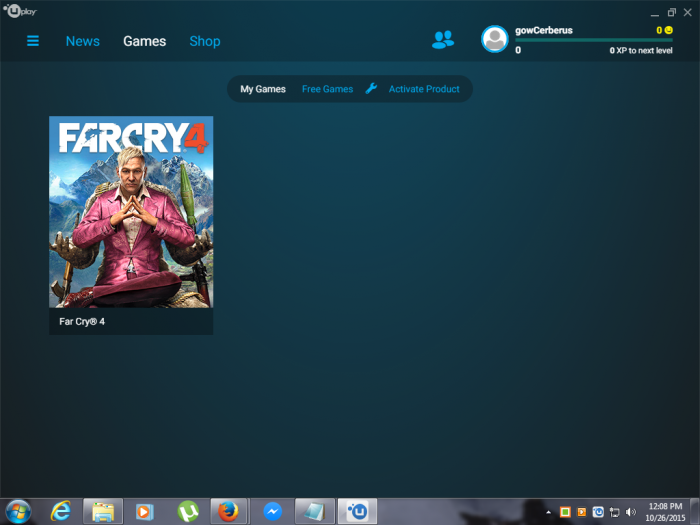Click the Uplay logo in title bar

pyautogui.click(x=20, y=10)
